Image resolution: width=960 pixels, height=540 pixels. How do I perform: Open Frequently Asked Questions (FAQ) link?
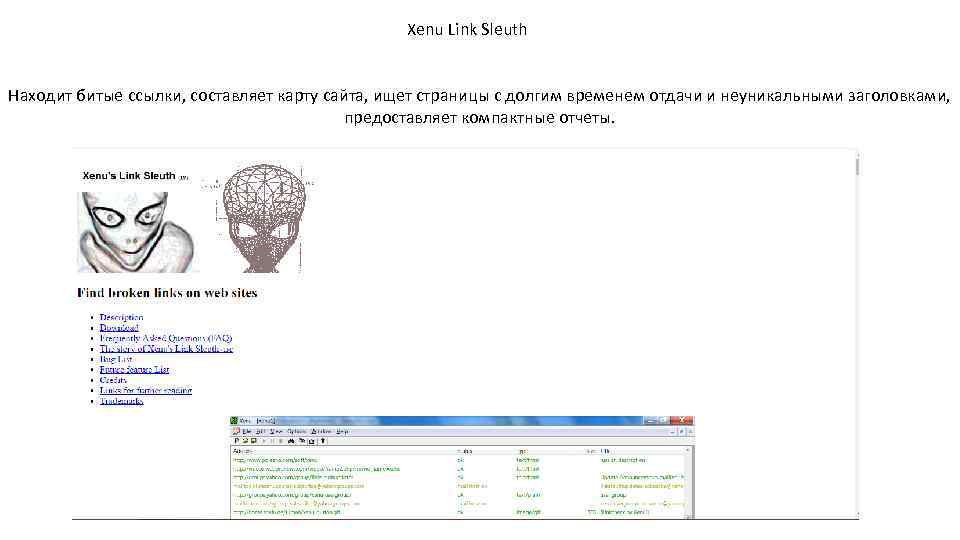[x=166, y=338]
